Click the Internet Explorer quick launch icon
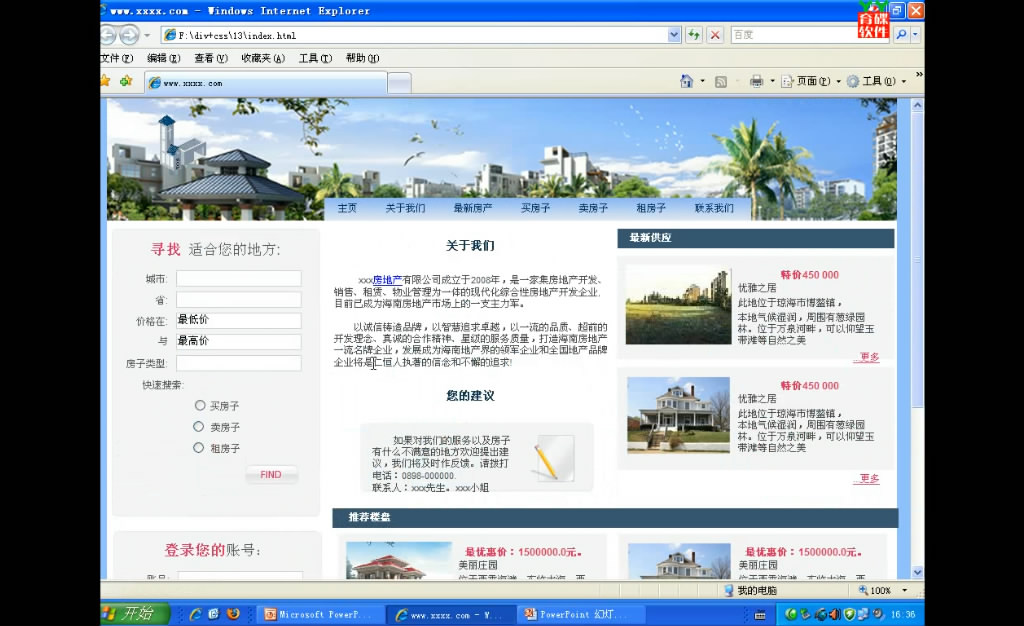1024x626 pixels. tap(195, 614)
